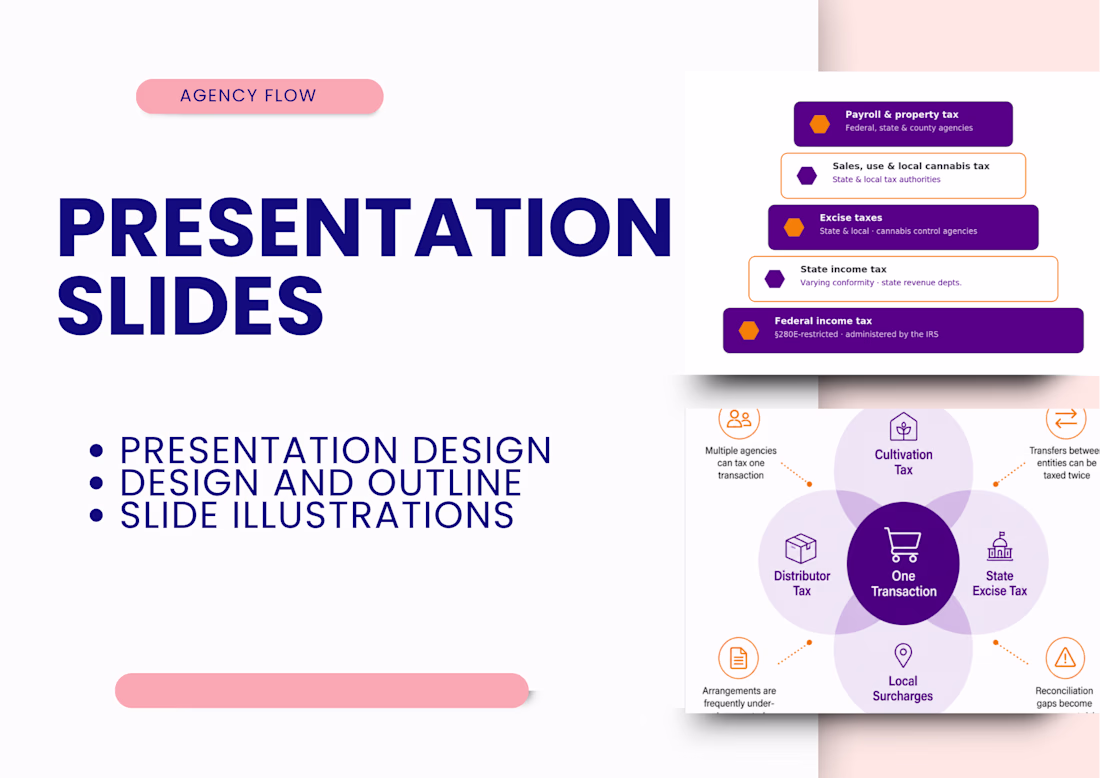Click the purple hexagon beside State income tax

point(774,279)
